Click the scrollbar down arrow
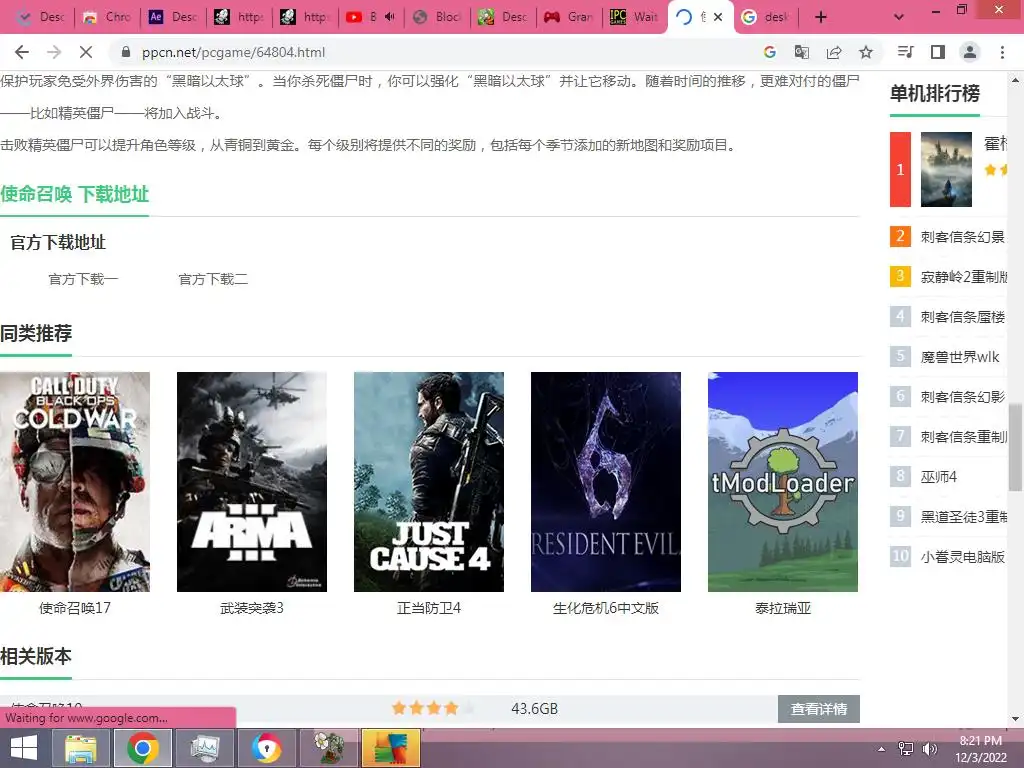Viewport: 1024px width, 768px height. (1016, 719)
